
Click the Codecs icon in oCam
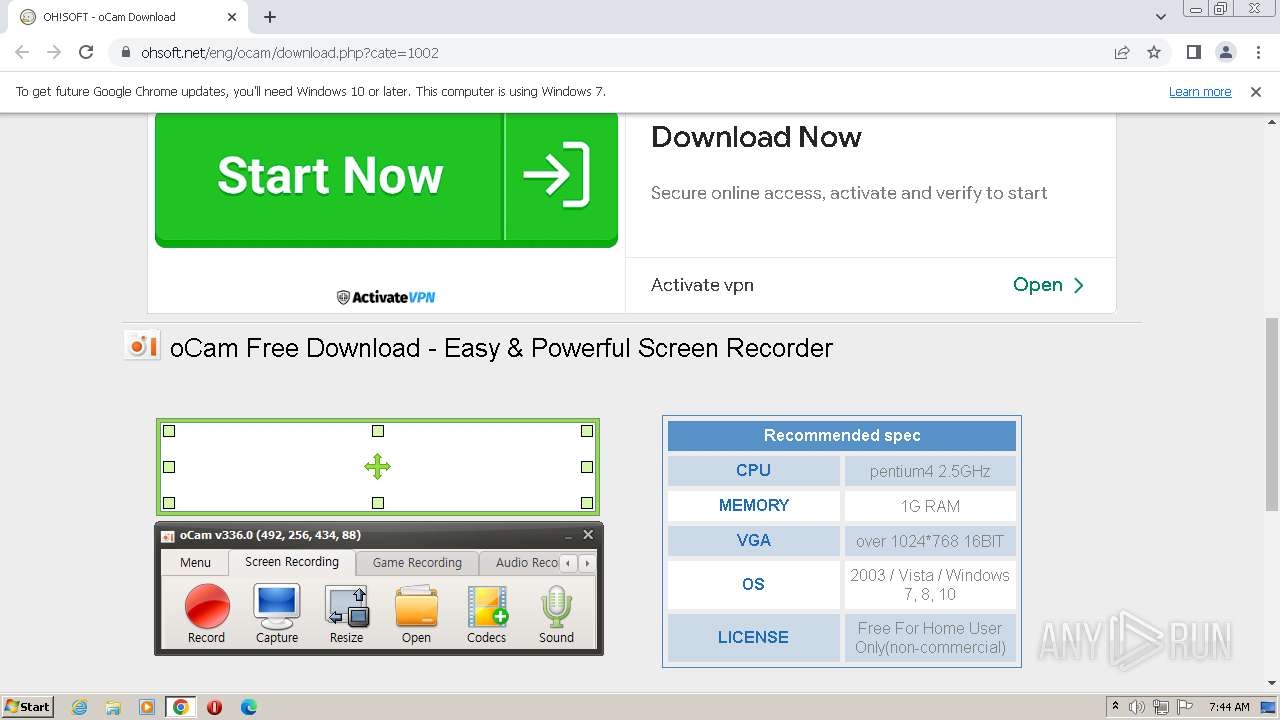(487, 606)
